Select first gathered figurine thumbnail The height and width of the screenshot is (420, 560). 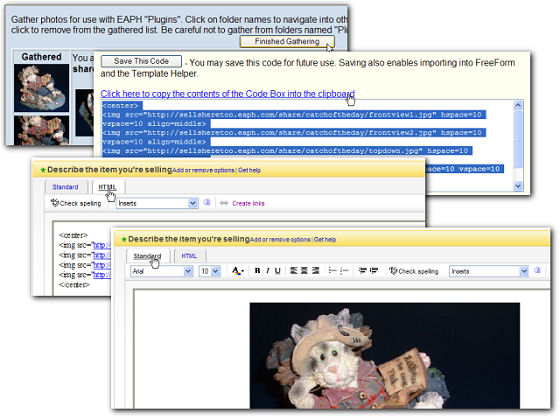point(41,88)
